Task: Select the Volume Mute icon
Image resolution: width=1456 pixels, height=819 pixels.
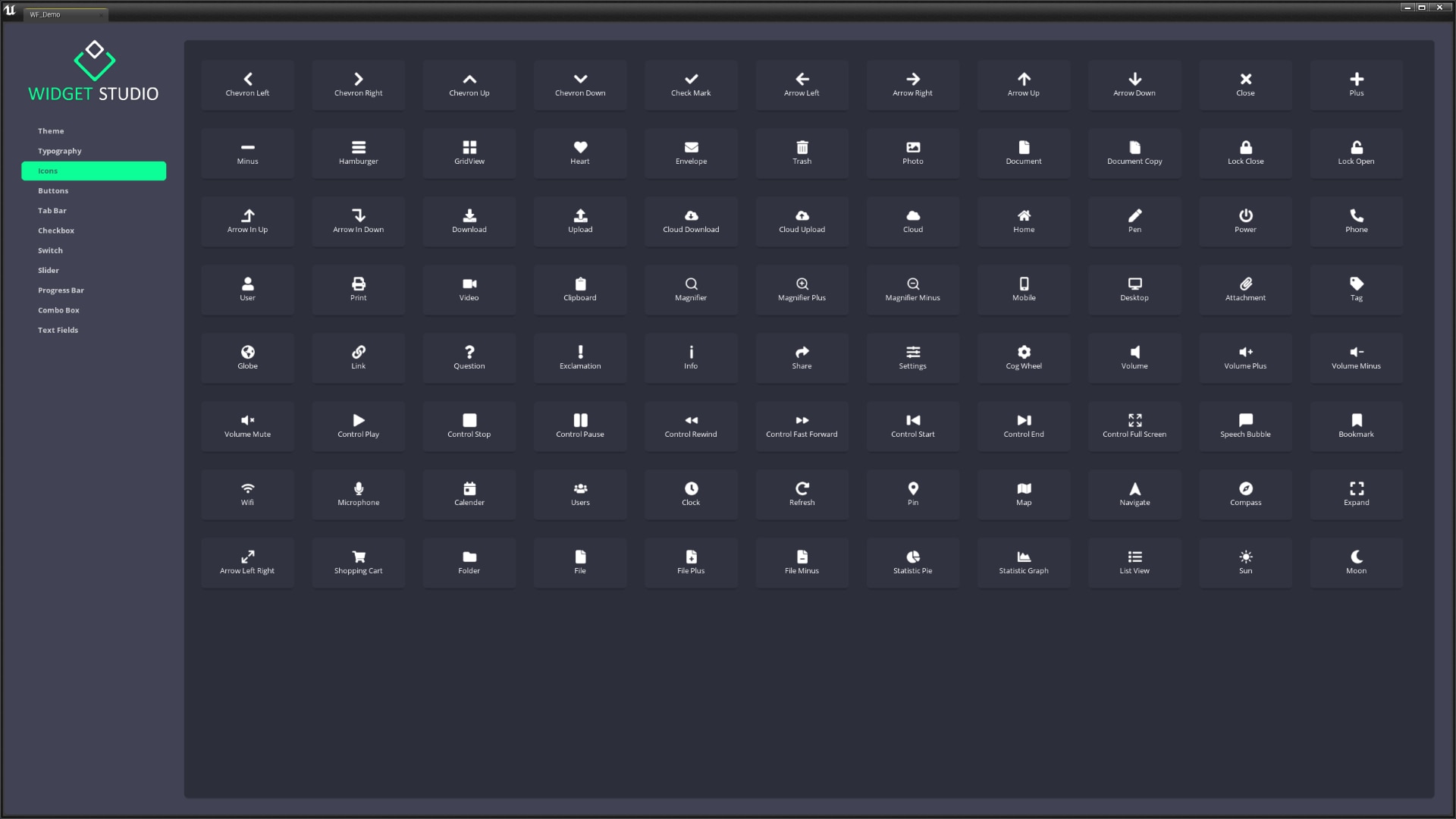Action: pos(247,425)
